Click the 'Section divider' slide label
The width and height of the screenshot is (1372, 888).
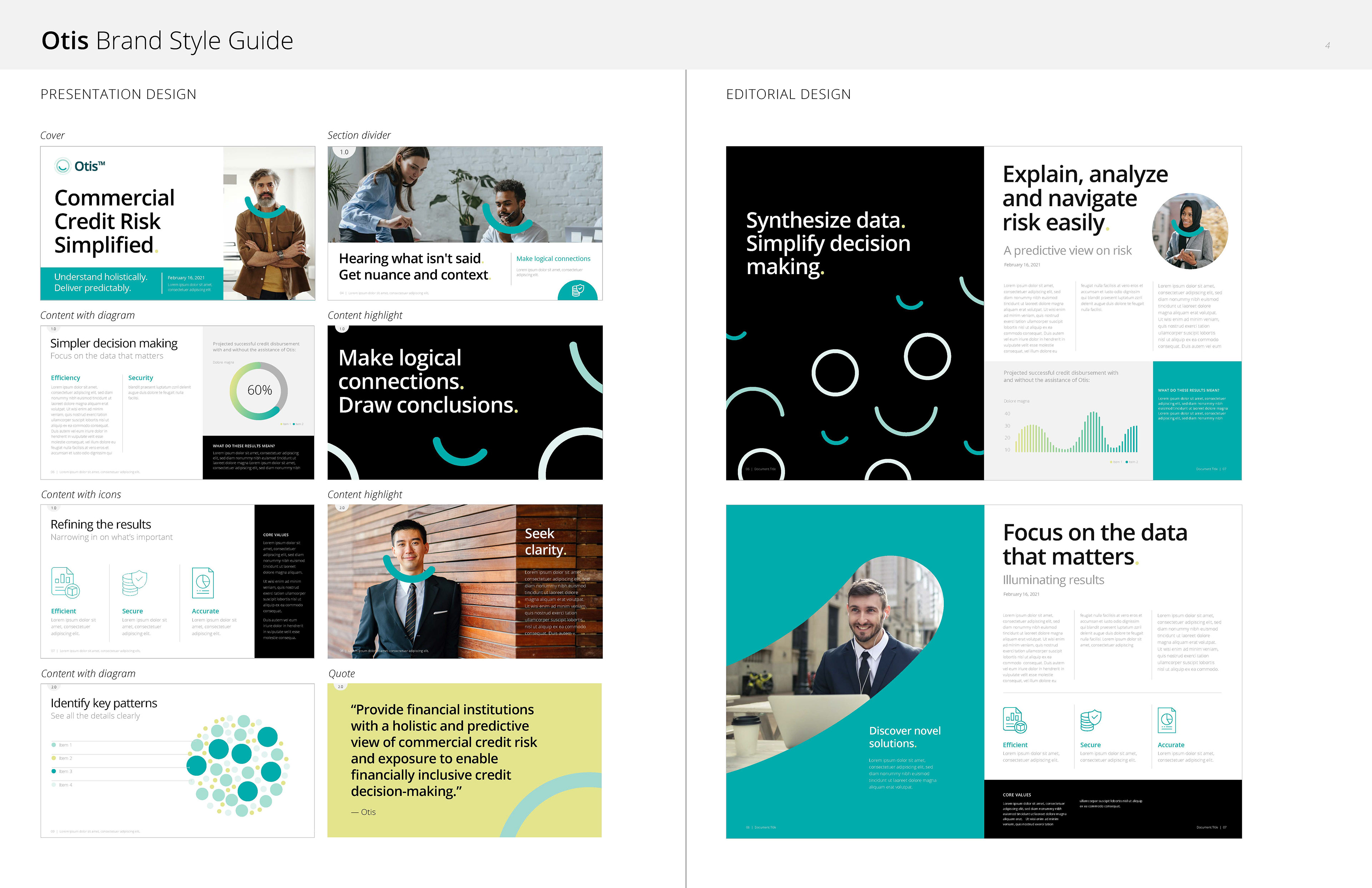coord(359,135)
